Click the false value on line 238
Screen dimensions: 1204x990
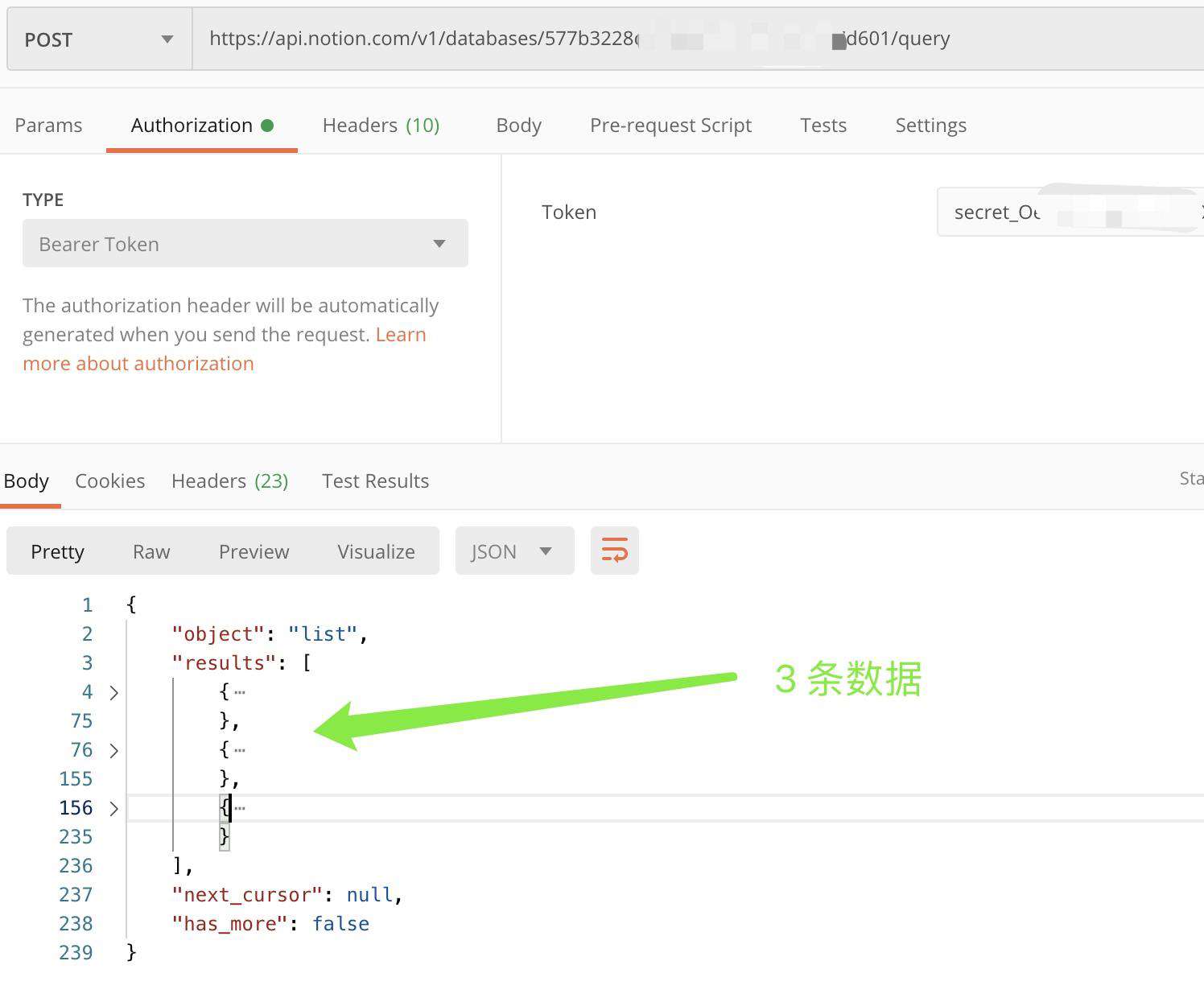[x=340, y=924]
